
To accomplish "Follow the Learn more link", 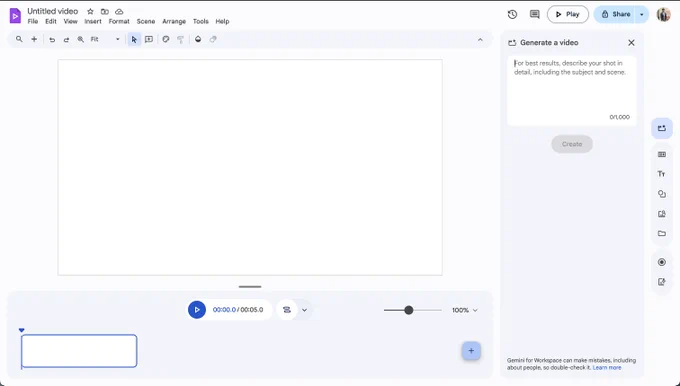I will click(607, 368).
